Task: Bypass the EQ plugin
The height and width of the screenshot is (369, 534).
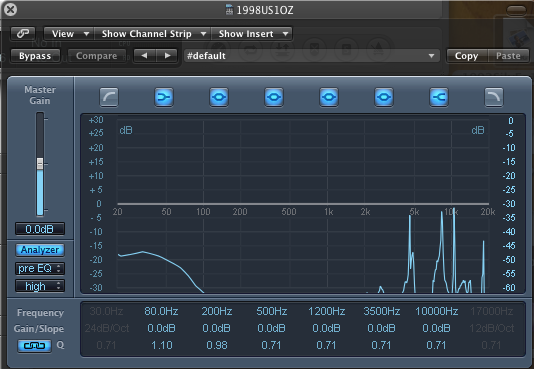Action: tap(35, 56)
